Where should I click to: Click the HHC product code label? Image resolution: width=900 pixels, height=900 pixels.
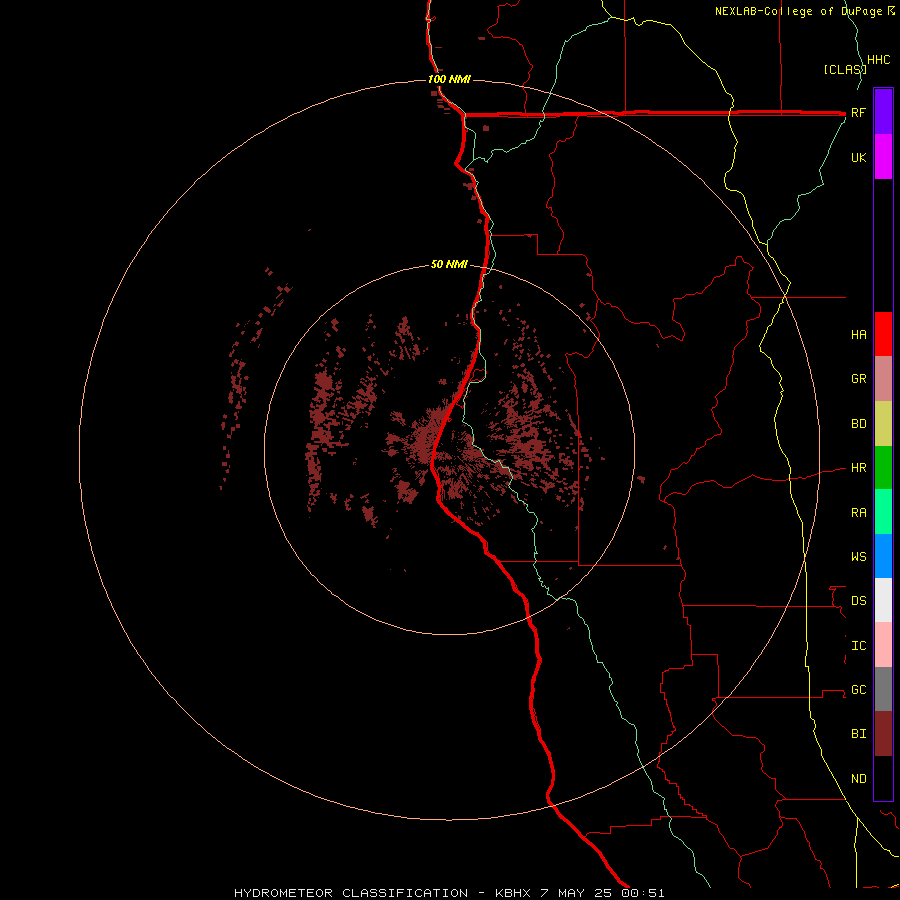(x=879, y=60)
